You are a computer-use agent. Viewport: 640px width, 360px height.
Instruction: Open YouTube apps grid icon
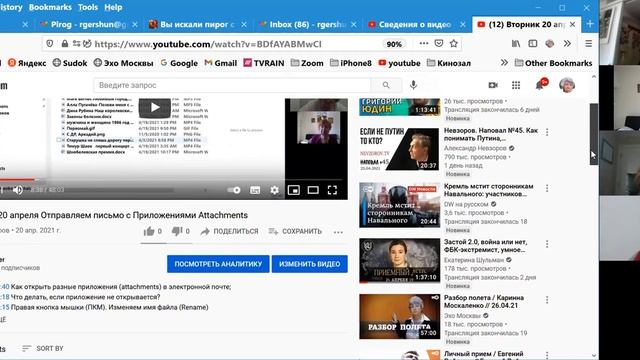click(516, 85)
